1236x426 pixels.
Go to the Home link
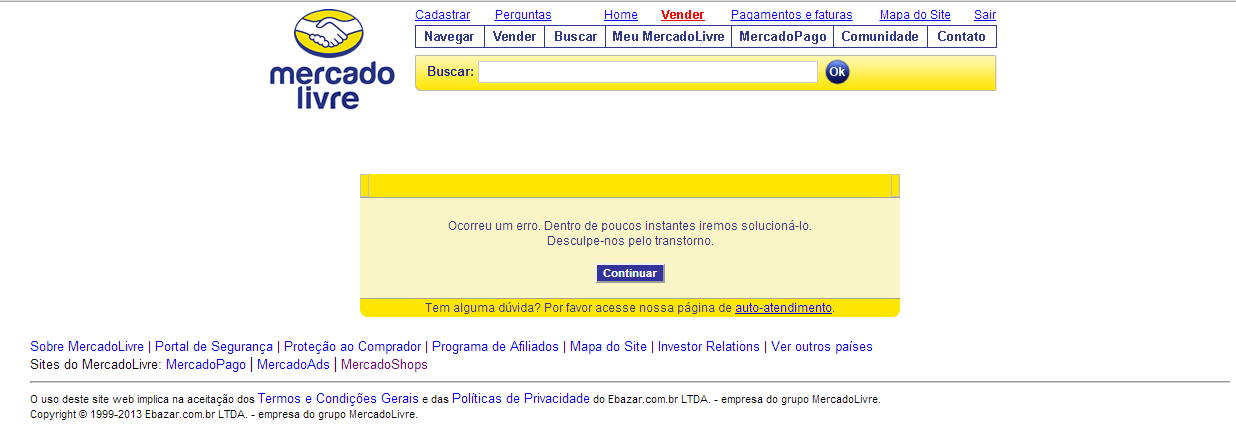click(621, 15)
